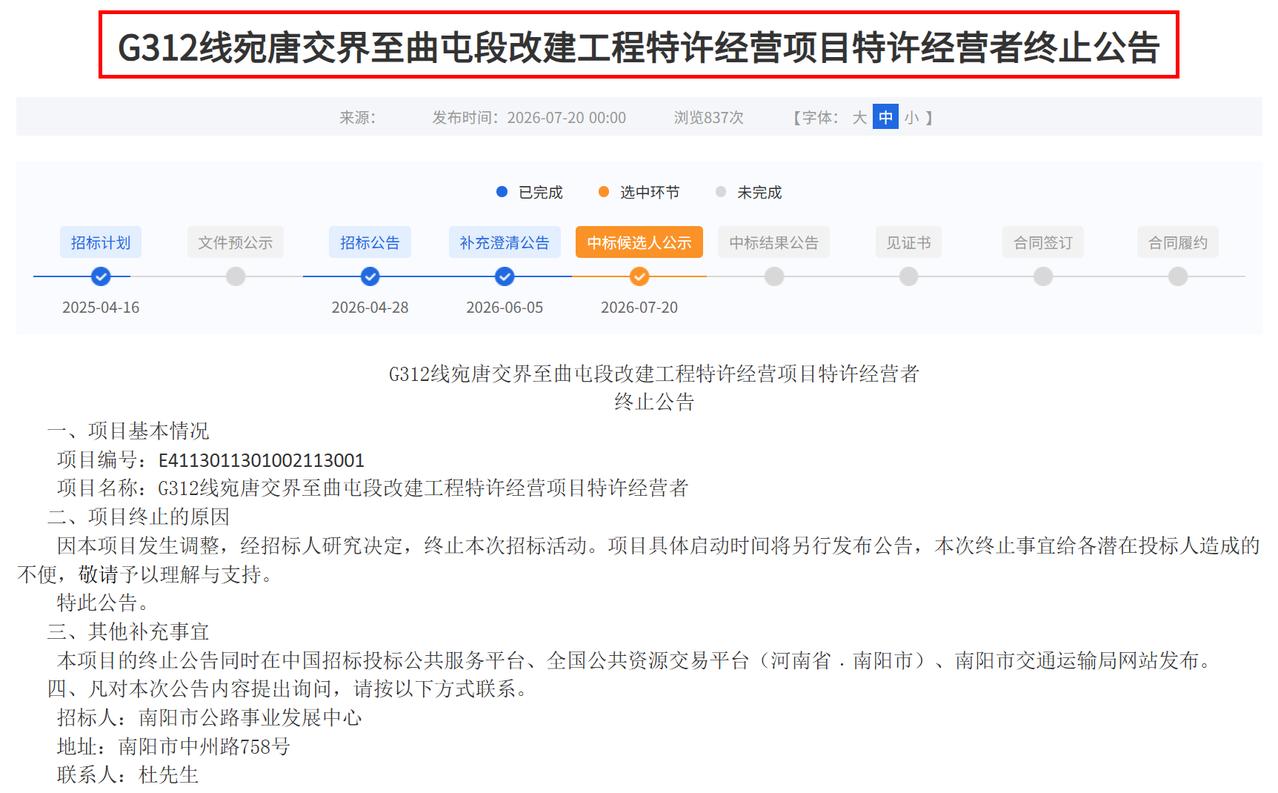Open the 中标结果公告 stage tab
1278x793 pixels.
click(x=774, y=242)
